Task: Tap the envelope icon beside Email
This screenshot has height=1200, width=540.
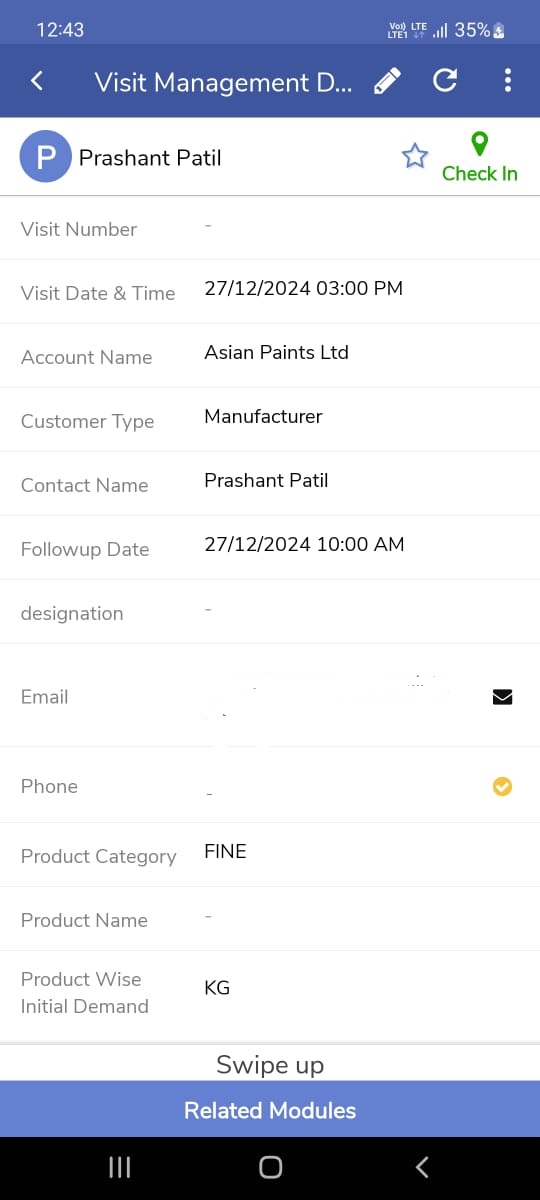Action: point(503,697)
